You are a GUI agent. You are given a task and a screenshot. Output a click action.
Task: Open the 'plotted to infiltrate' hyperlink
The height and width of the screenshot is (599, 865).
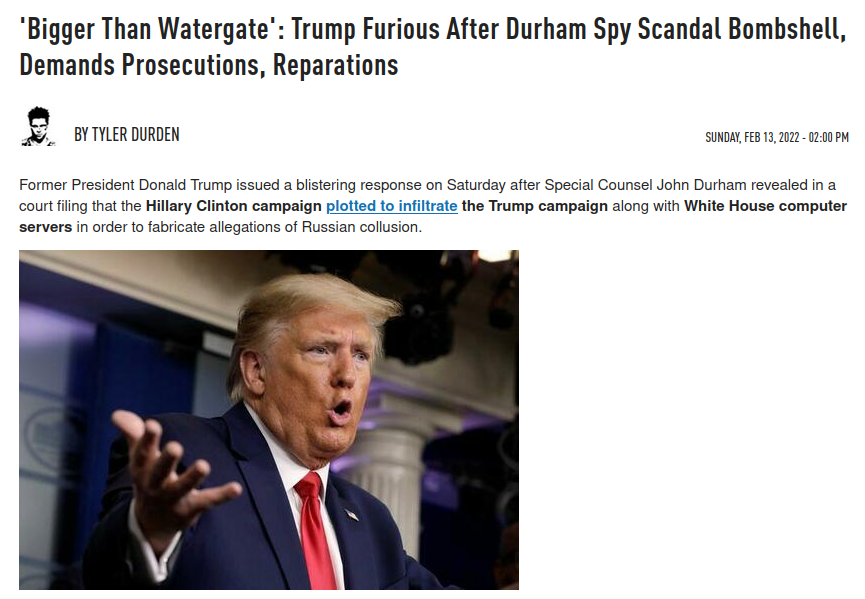(x=392, y=206)
